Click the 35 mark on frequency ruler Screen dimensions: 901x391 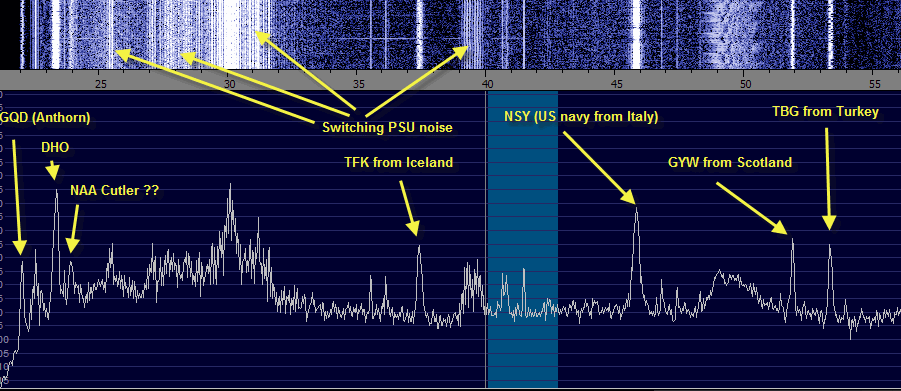click(x=357, y=84)
